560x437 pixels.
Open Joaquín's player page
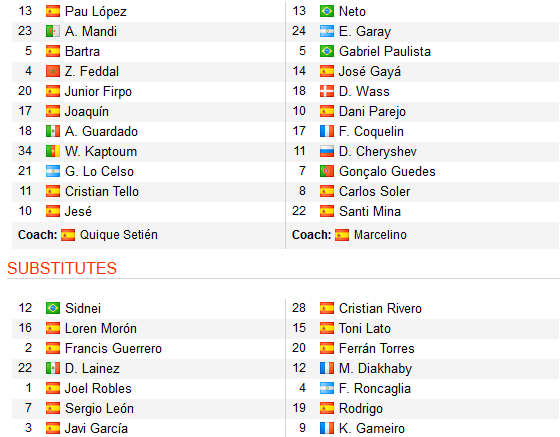click(x=87, y=112)
